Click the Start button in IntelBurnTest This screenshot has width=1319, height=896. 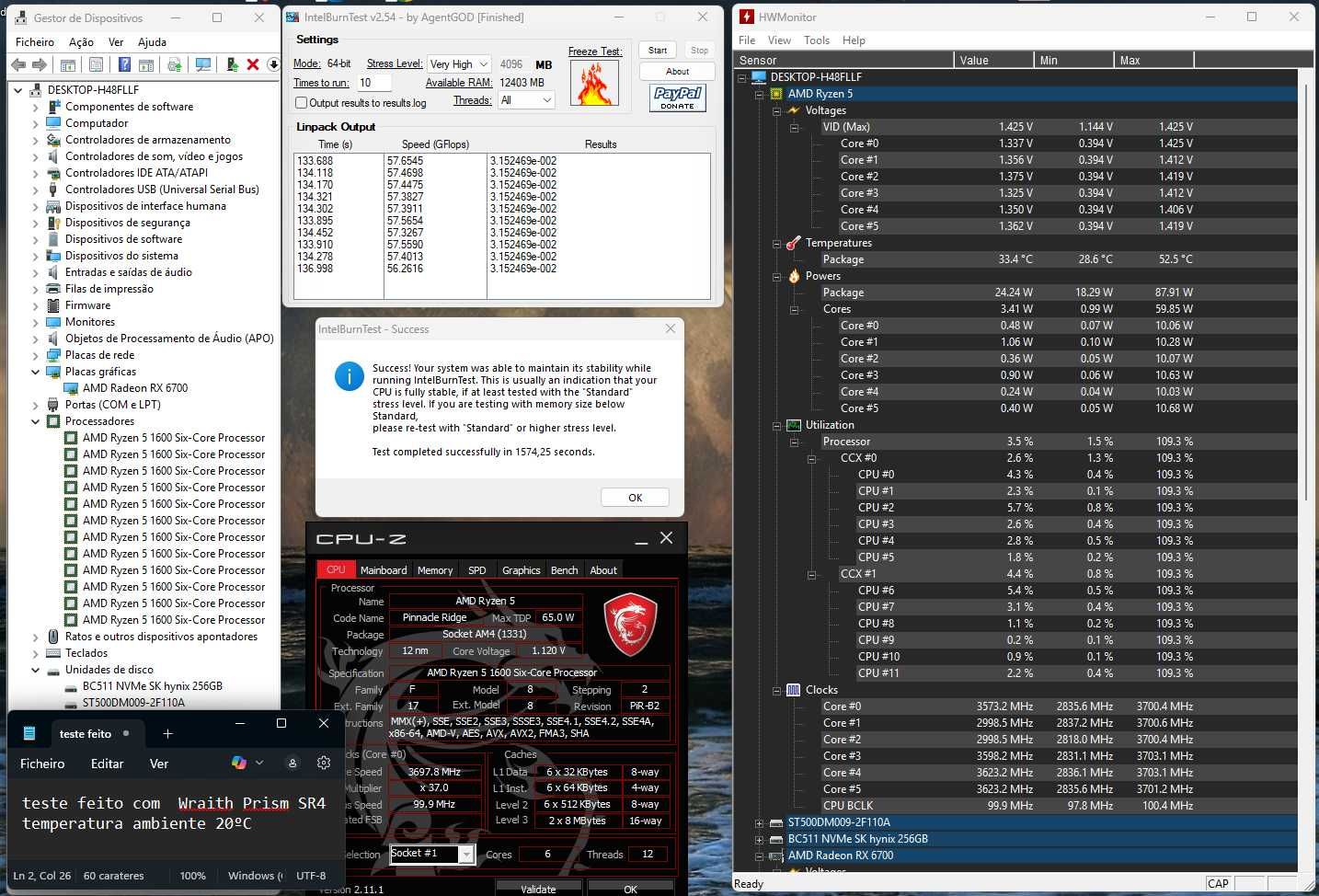point(658,51)
